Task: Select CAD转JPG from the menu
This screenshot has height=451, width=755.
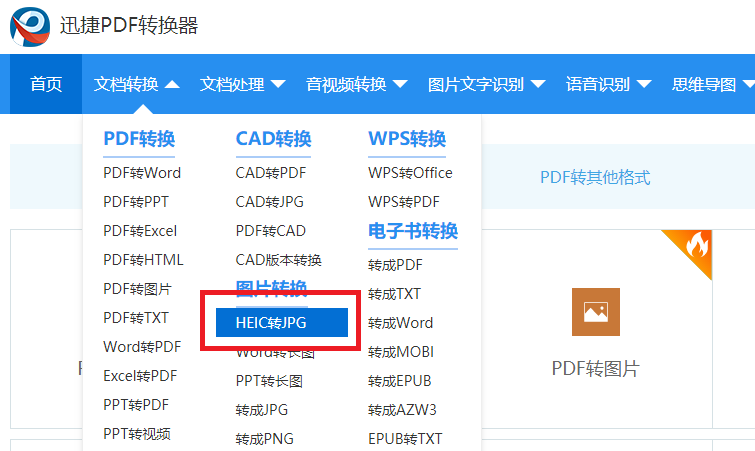Action: [270, 202]
